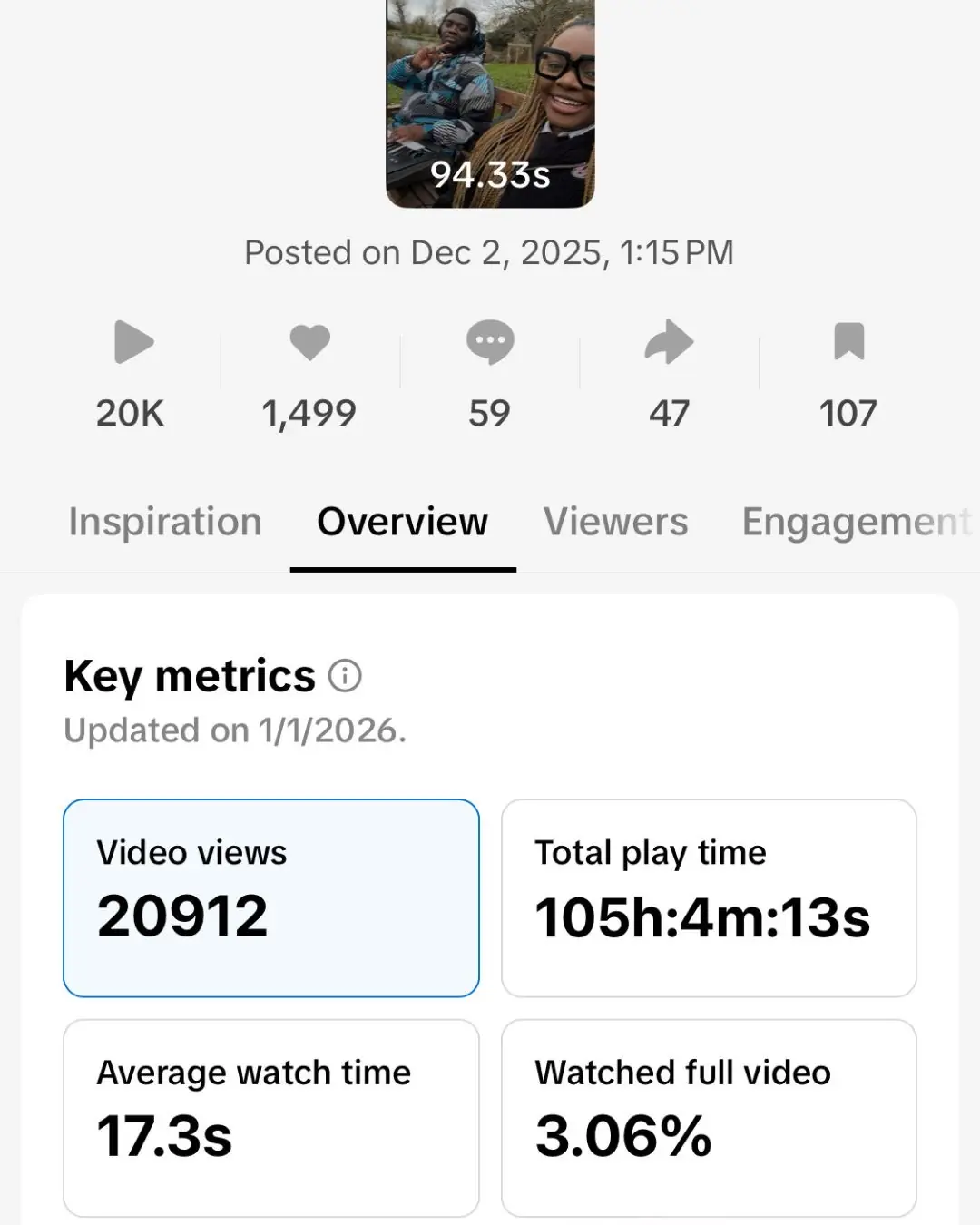Image resolution: width=980 pixels, height=1225 pixels.
Task: Tap the bookmark saves icon
Action: pyautogui.click(x=848, y=342)
